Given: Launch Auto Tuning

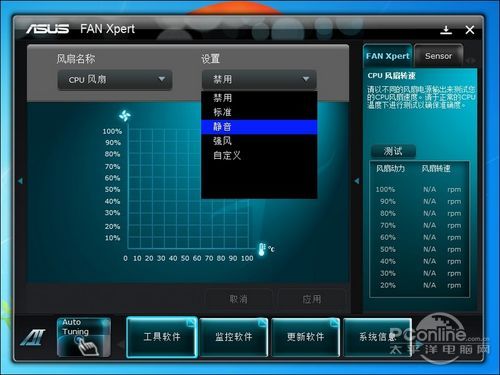Looking at the screenshot, I should coord(83,337).
